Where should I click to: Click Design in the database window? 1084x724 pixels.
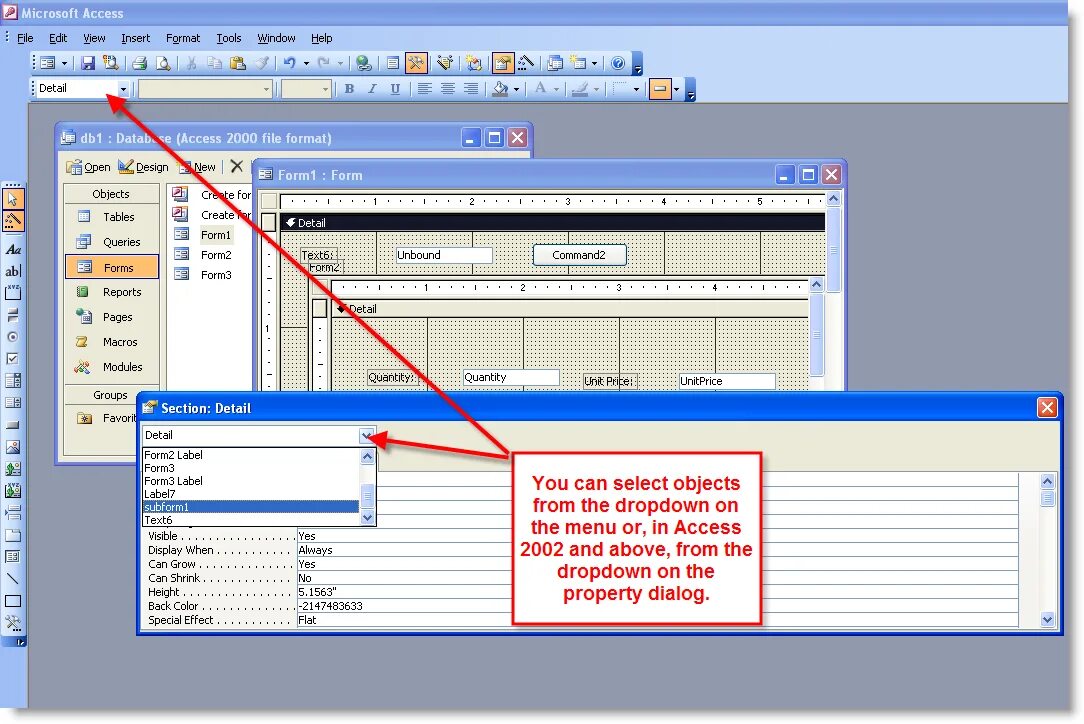pyautogui.click(x=143, y=167)
